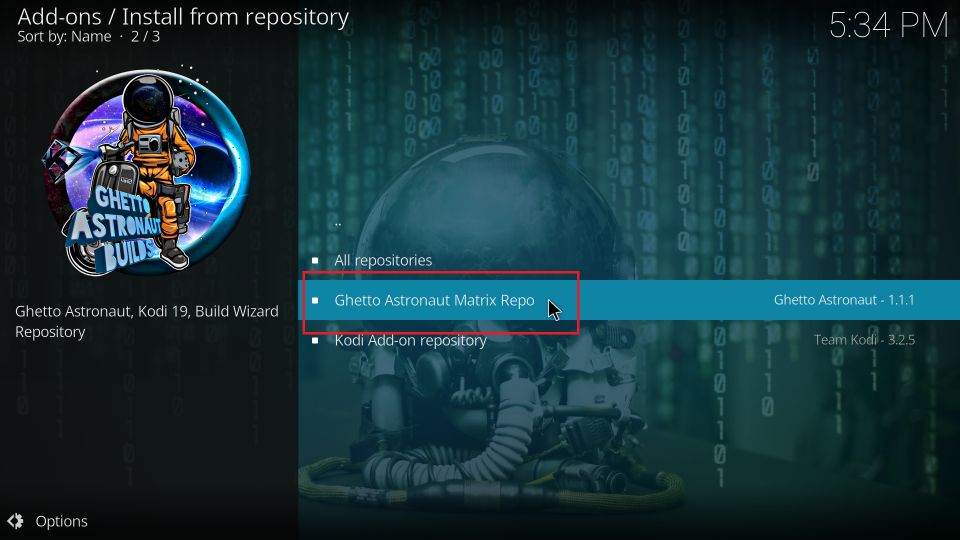The image size is (960, 540).
Task: Click the 'Sort by: Name' label
Action: (x=64, y=37)
